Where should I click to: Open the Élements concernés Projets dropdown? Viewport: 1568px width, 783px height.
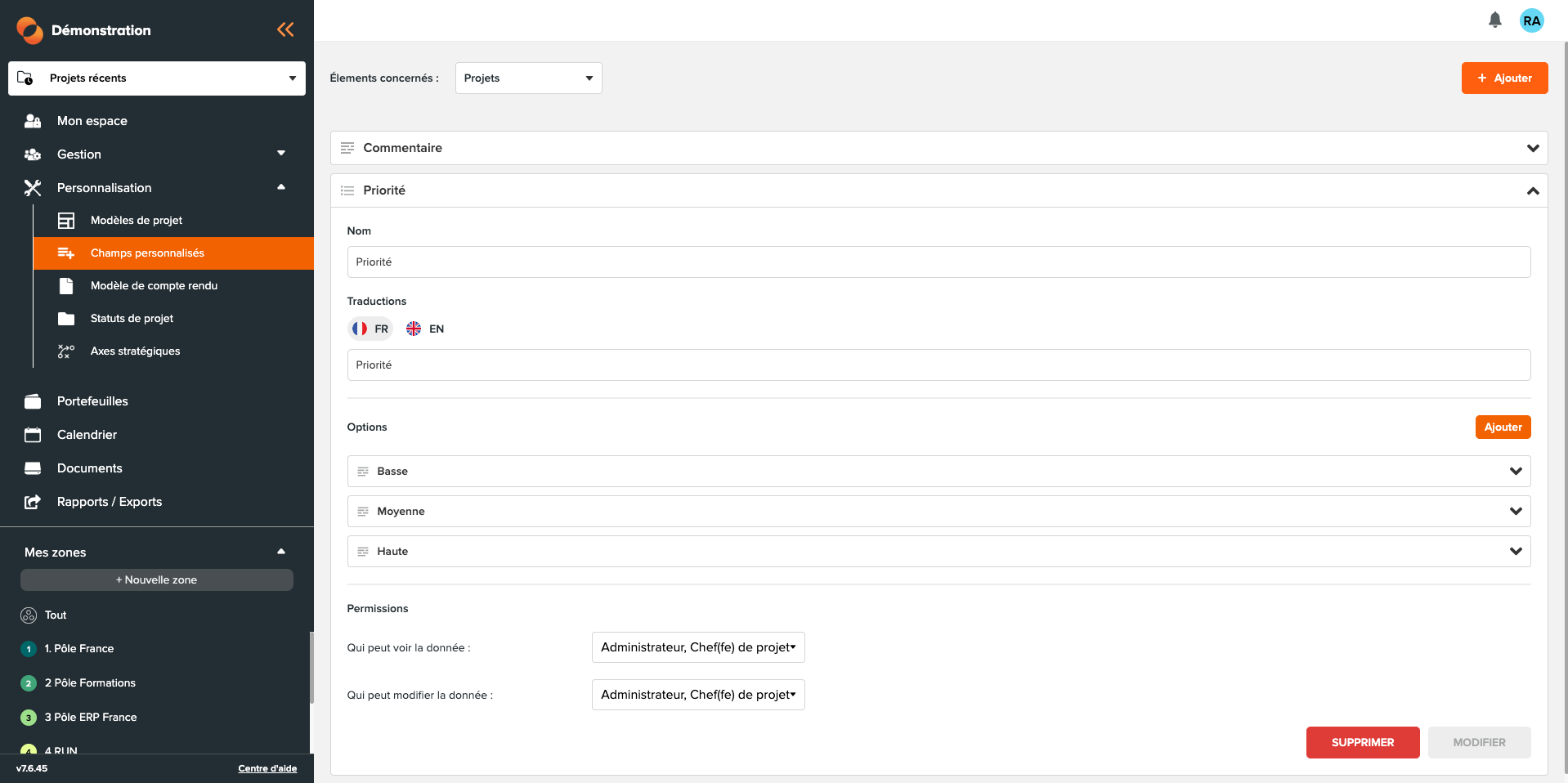(x=529, y=78)
